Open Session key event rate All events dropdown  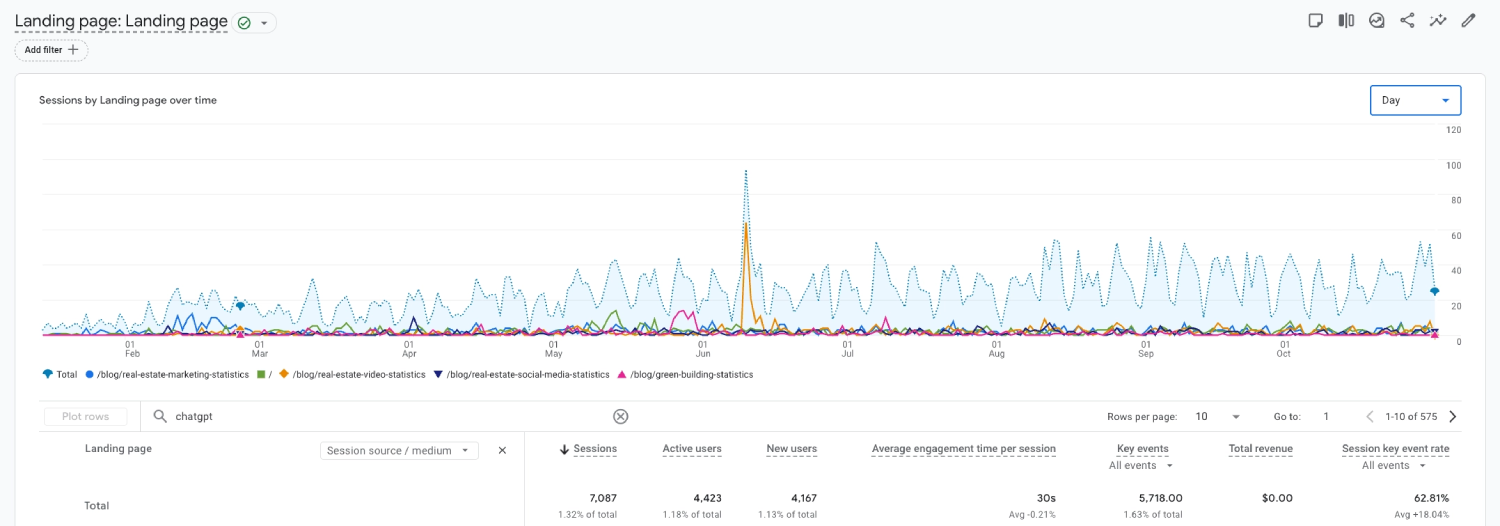[x=1394, y=466]
